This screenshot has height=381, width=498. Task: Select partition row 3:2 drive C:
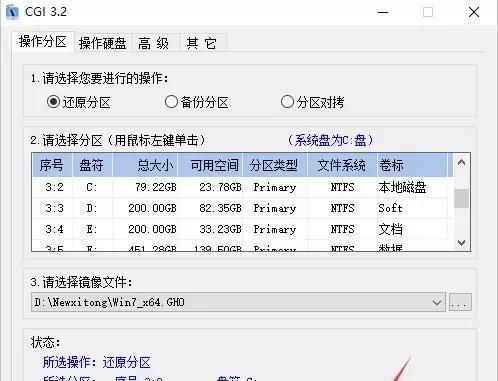(x=243, y=187)
